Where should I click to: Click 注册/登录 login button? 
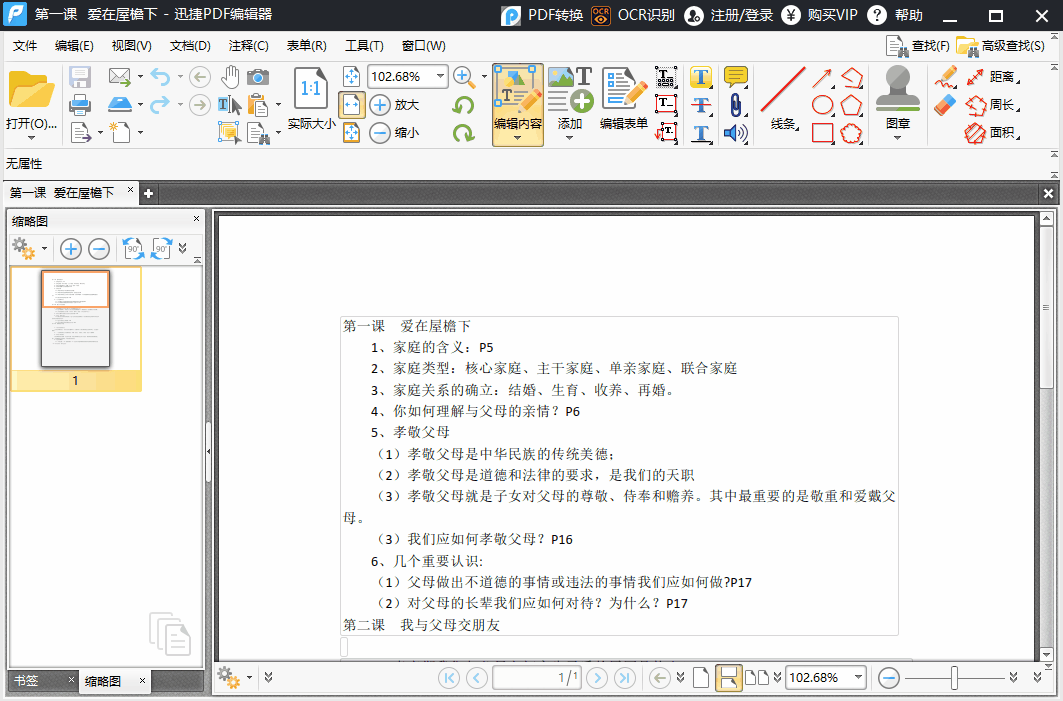click(729, 15)
